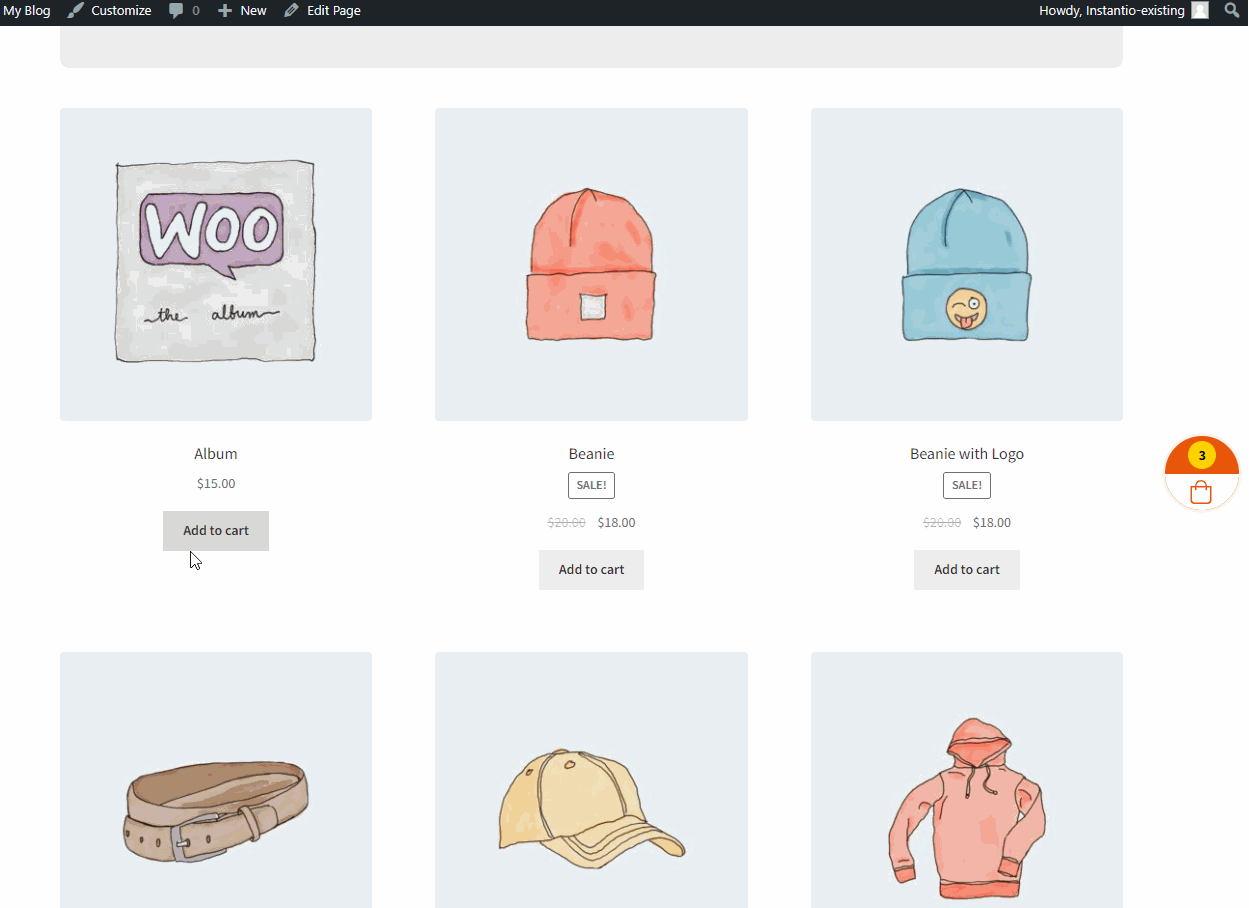Click the SALE! badge under Beanie
This screenshot has width=1249, height=908.
tap(591, 485)
